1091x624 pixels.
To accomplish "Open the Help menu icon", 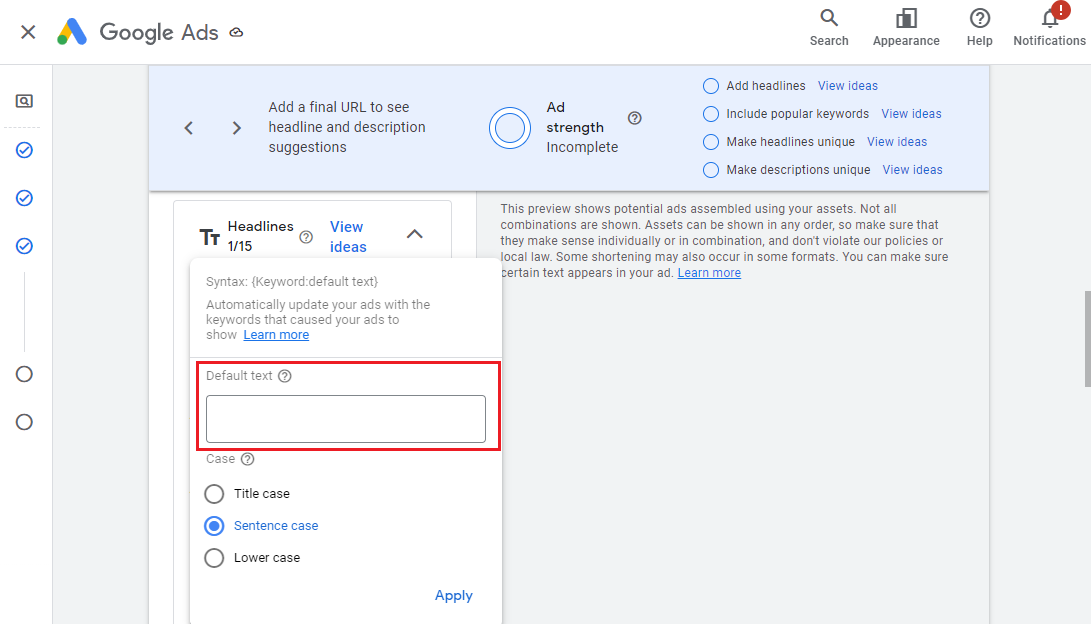I will point(979,27).
